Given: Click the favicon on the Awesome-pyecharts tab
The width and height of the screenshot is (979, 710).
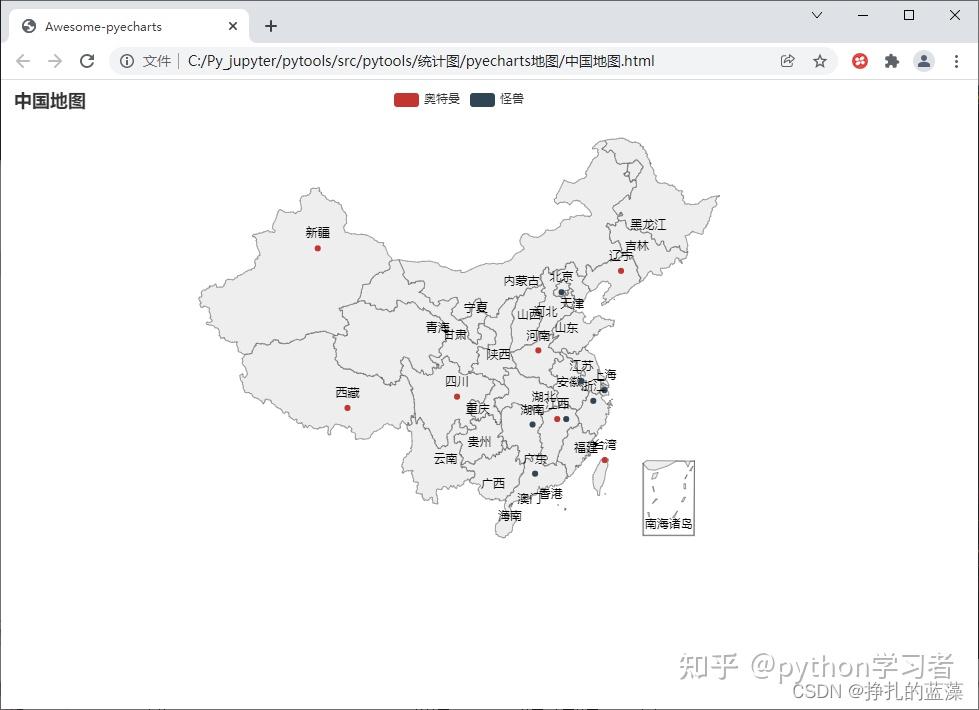Looking at the screenshot, I should pyautogui.click(x=29, y=25).
